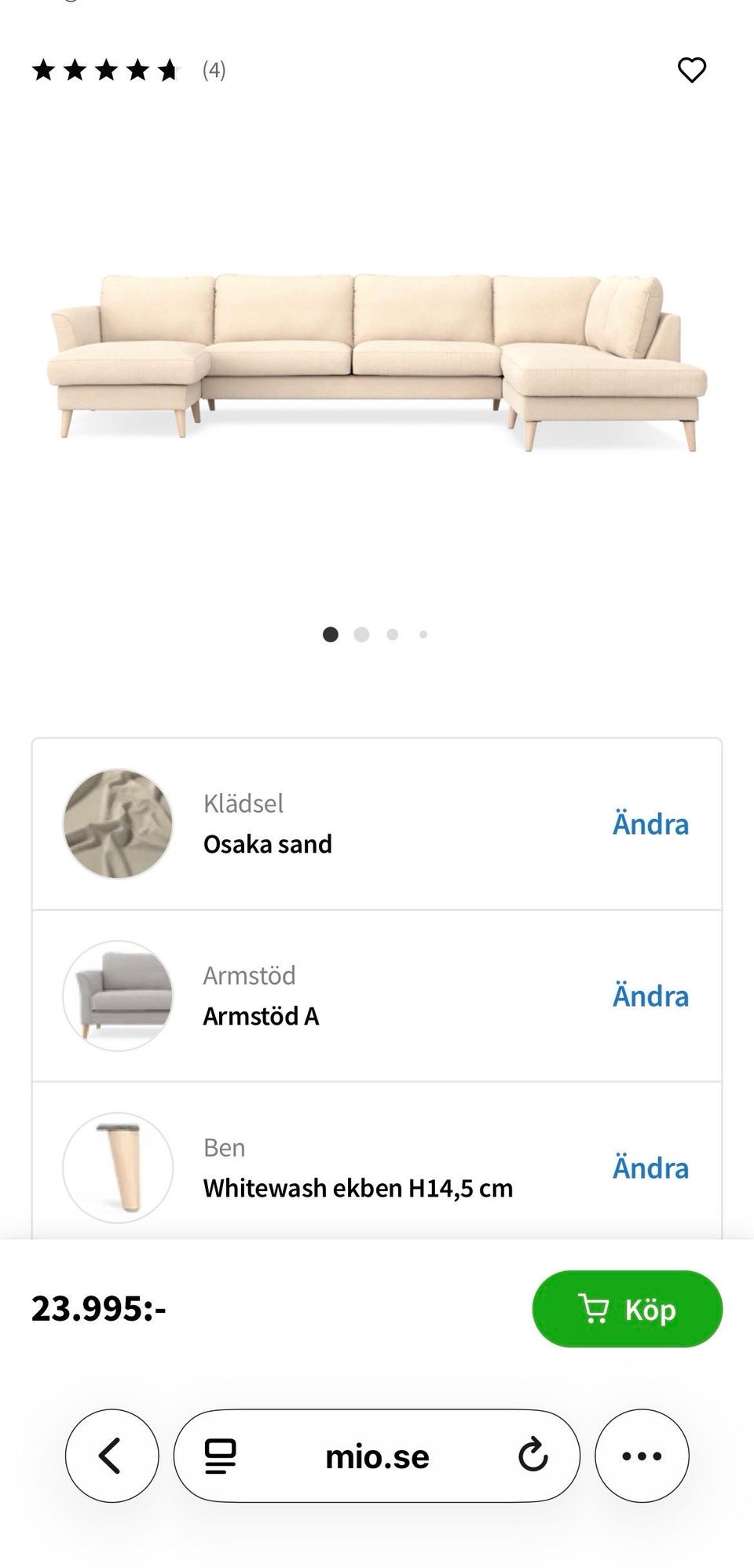Select the first image carousel dot

point(331,634)
